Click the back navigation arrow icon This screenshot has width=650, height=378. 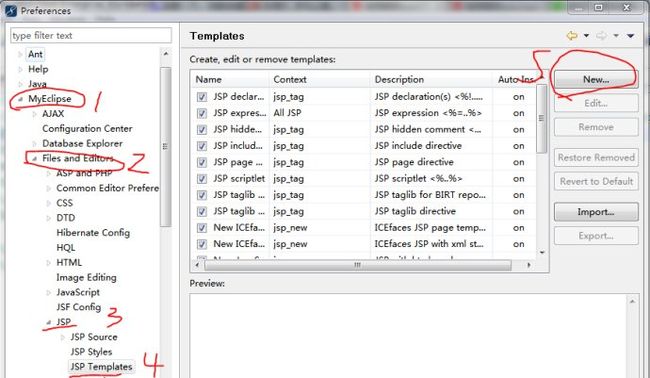pos(572,36)
